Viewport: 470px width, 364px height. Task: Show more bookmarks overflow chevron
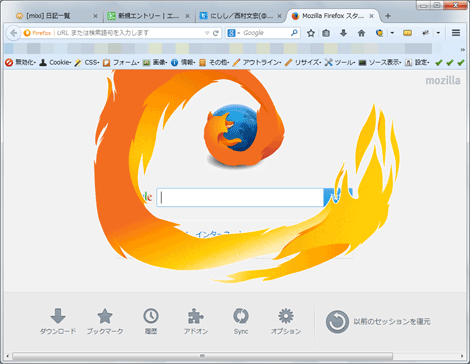(x=463, y=50)
